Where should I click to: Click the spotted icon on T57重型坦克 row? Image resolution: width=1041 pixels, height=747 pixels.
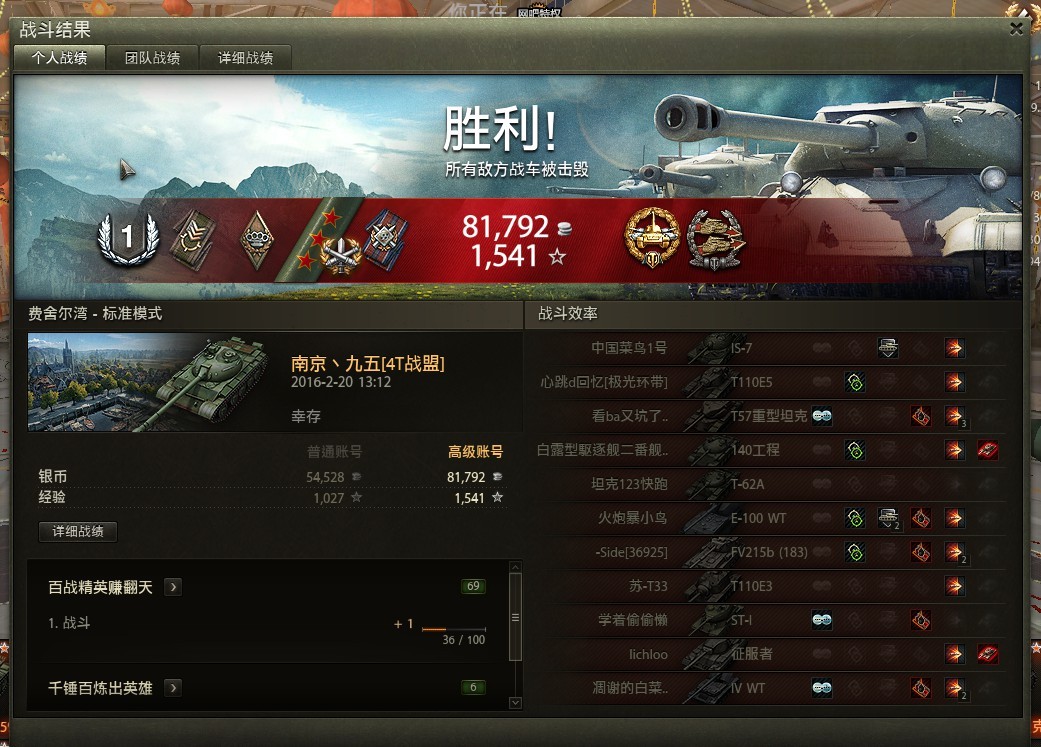(822, 416)
